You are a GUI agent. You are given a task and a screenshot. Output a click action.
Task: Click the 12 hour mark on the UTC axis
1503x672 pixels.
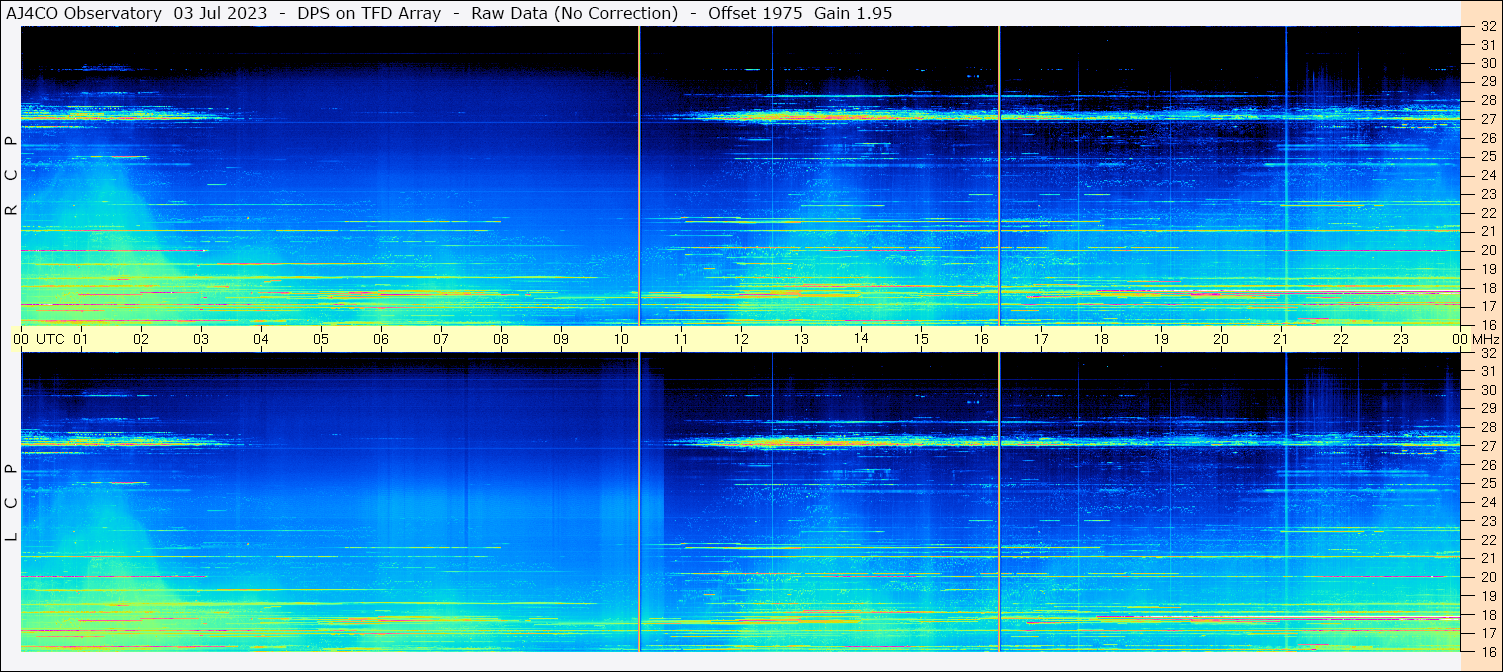pyautogui.click(x=741, y=339)
